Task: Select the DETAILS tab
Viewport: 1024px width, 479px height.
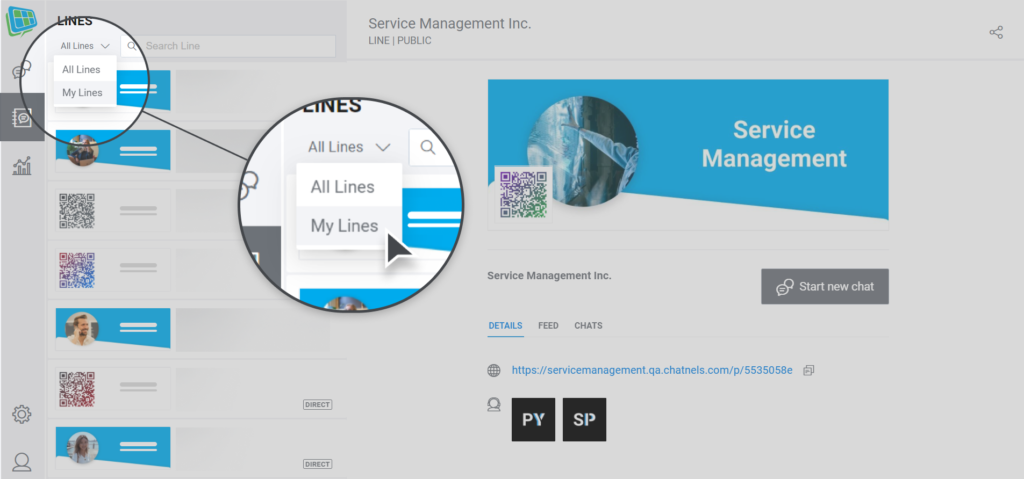Action: 505,325
